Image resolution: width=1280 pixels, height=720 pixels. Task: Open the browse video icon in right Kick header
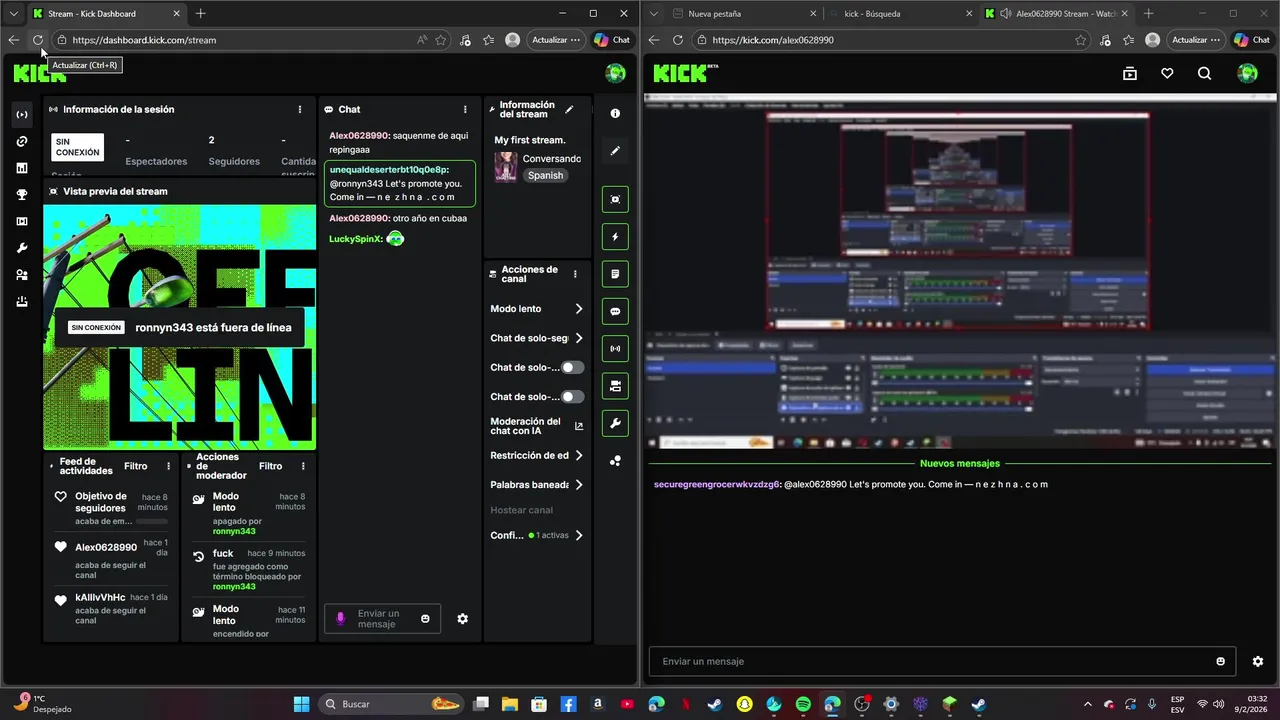click(1130, 73)
